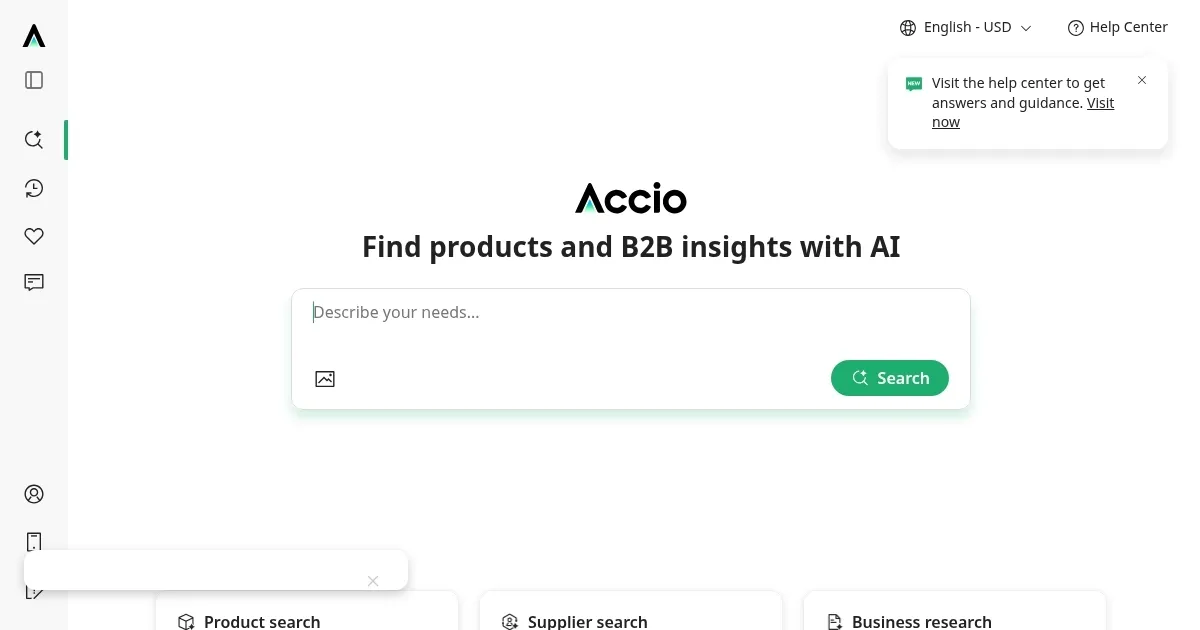View favorites using the heart icon
1200x630 pixels.
(33, 236)
